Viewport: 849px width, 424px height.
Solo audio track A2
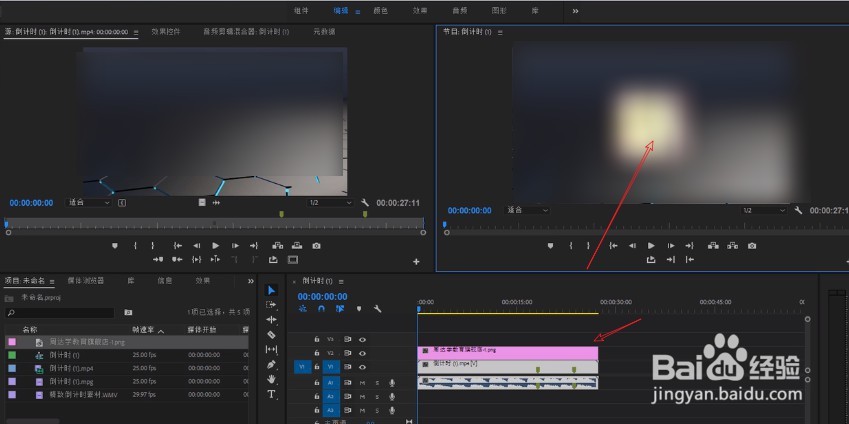tap(377, 397)
